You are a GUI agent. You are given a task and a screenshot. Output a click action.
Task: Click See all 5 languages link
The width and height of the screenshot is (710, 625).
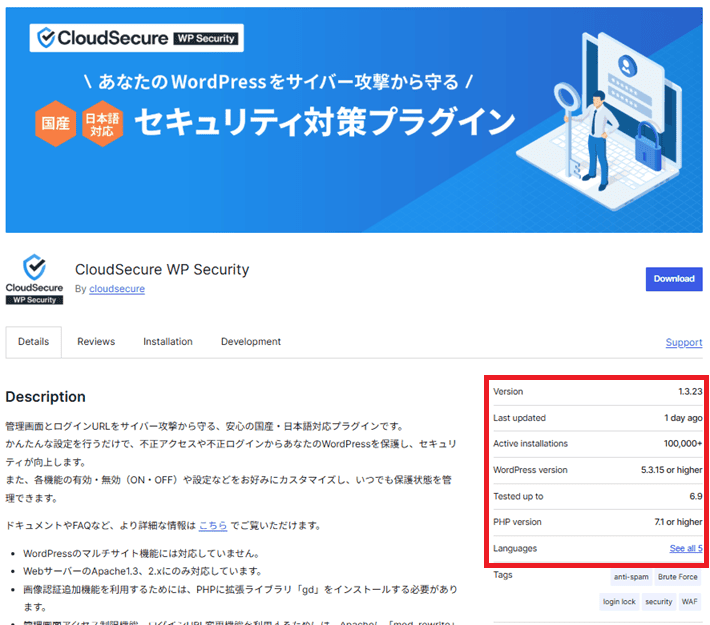[686, 548]
